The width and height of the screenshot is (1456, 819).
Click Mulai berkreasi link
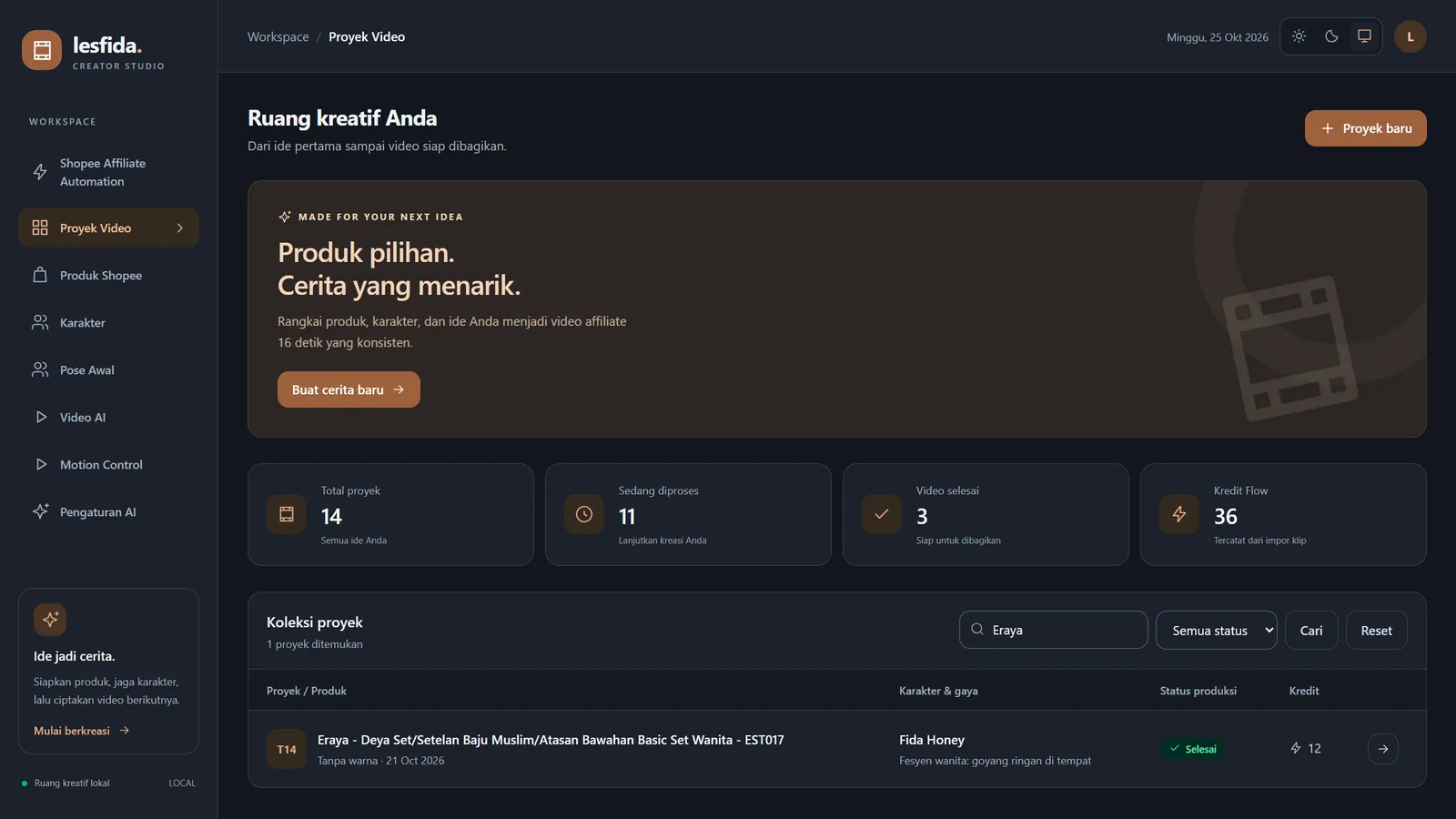[x=82, y=731]
